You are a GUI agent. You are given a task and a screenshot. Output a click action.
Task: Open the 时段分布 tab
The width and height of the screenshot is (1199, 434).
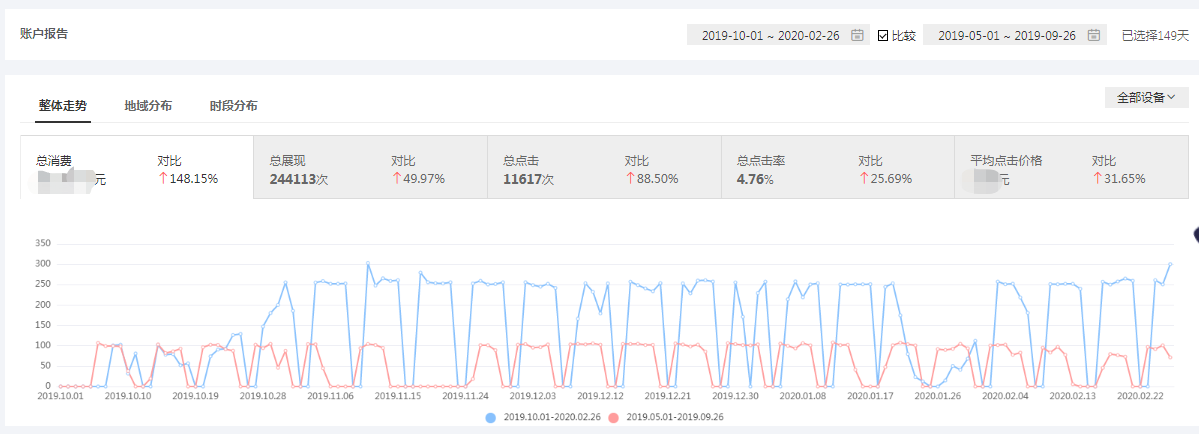[233, 105]
